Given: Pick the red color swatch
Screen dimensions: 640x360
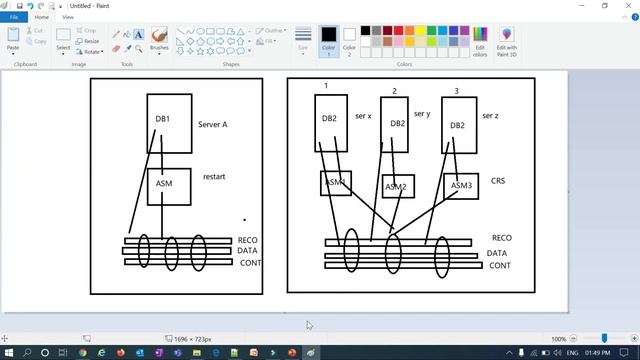Looking at the screenshot, I should [x=399, y=31].
